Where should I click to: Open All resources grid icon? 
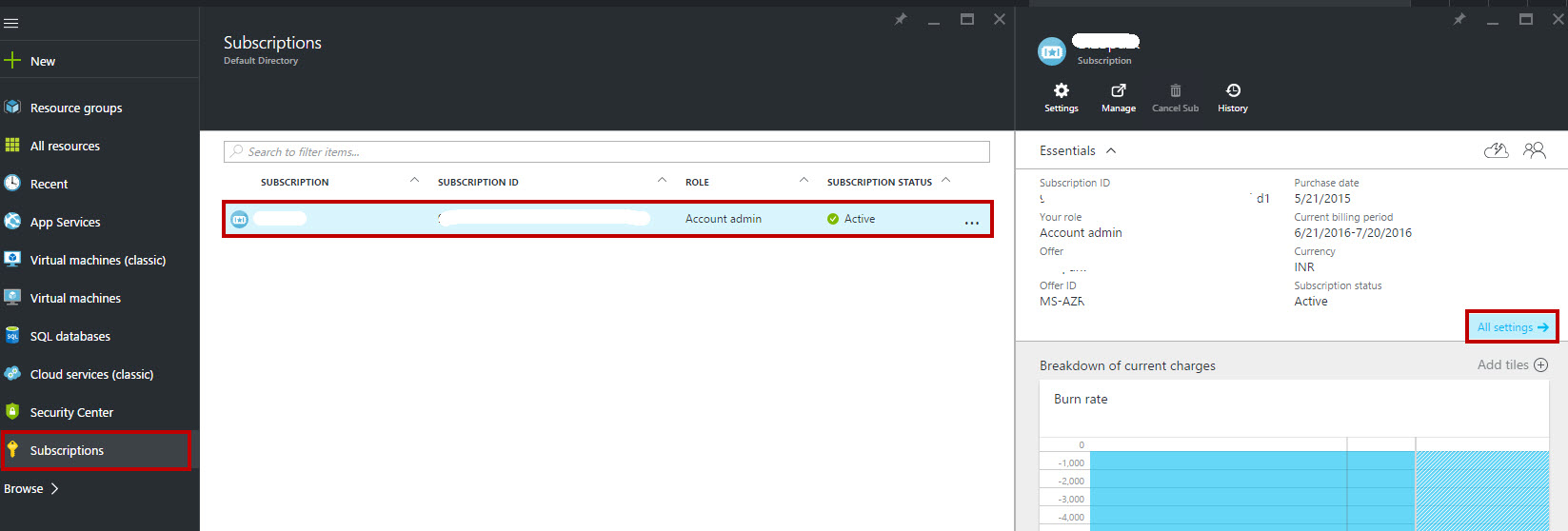12,146
